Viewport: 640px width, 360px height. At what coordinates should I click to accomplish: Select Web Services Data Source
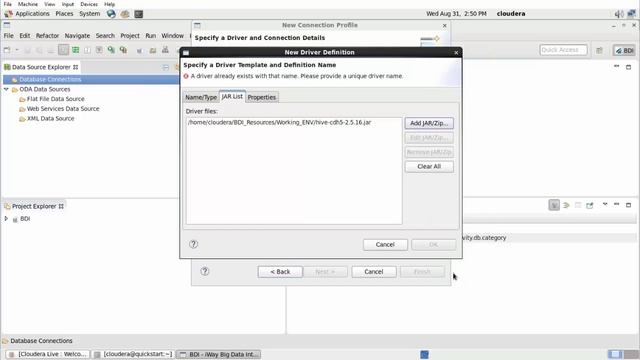tap(62, 109)
